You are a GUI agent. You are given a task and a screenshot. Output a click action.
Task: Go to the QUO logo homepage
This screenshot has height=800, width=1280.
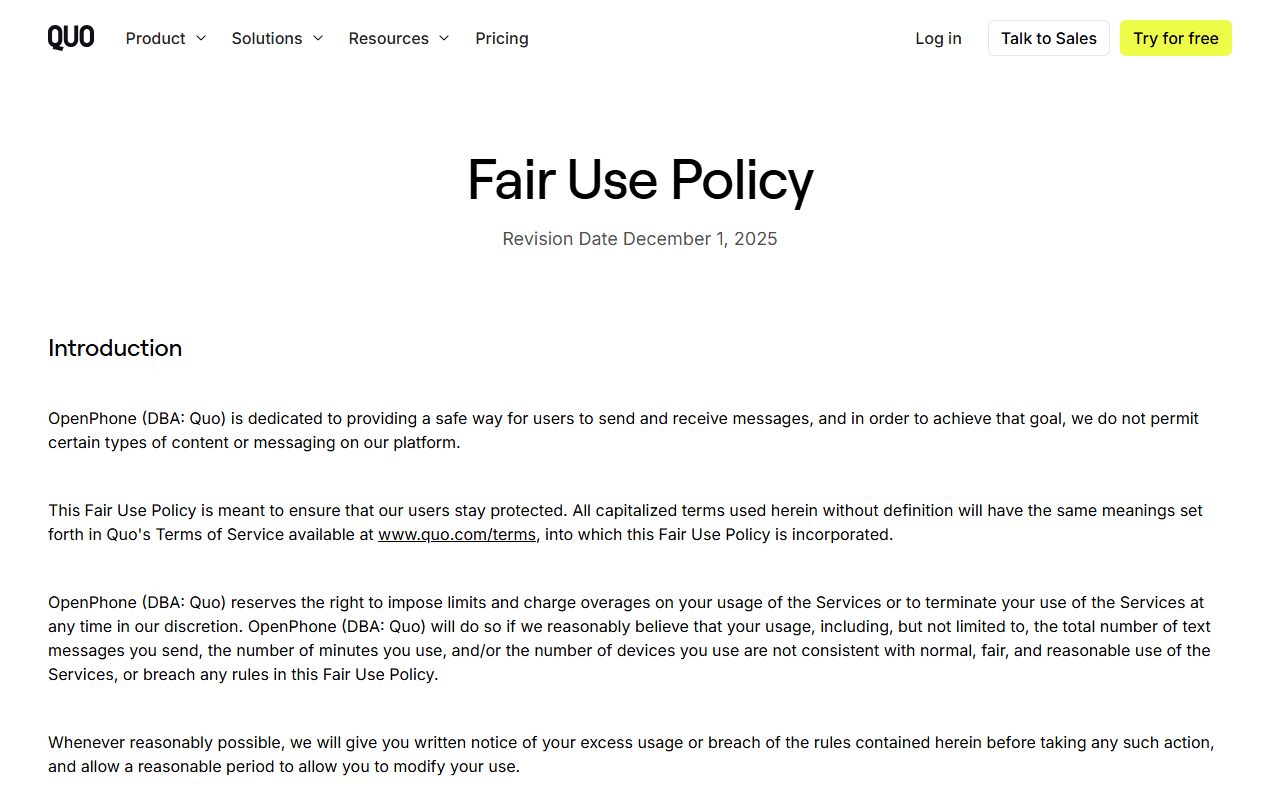[71, 38]
